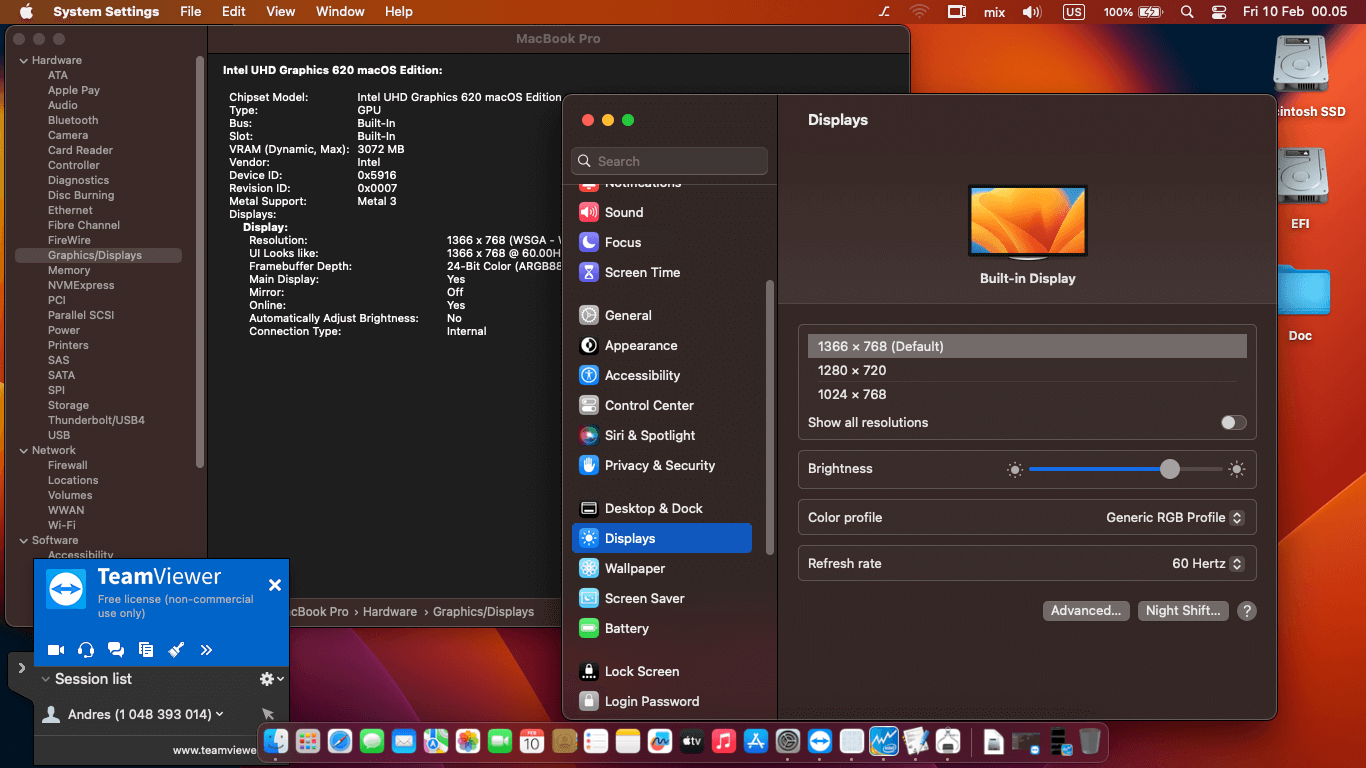The image size is (1366, 768).
Task: Open the Help menu
Action: click(x=399, y=12)
